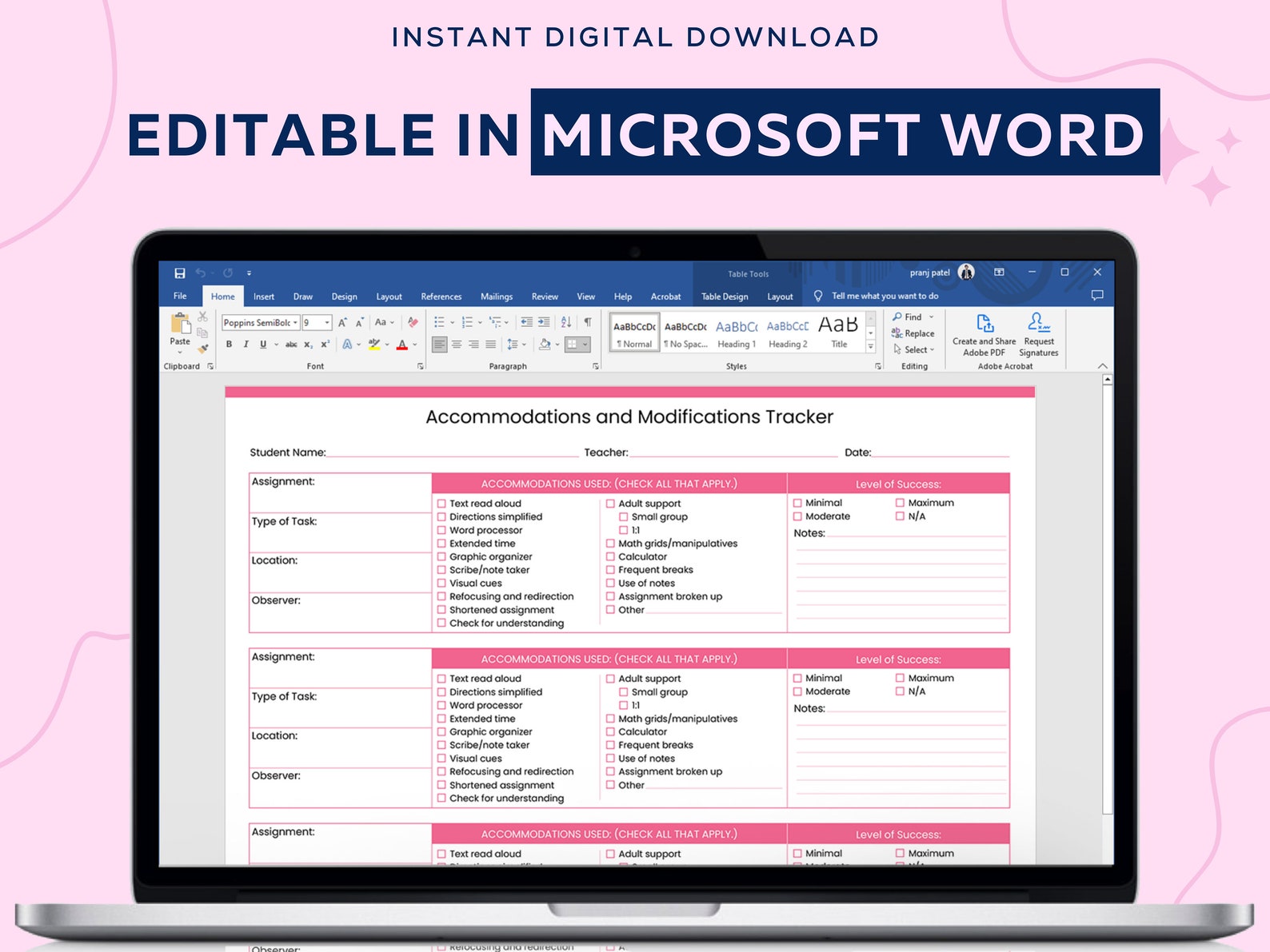
Task: Open the Borders dropdown arrow
Action: click(585, 345)
